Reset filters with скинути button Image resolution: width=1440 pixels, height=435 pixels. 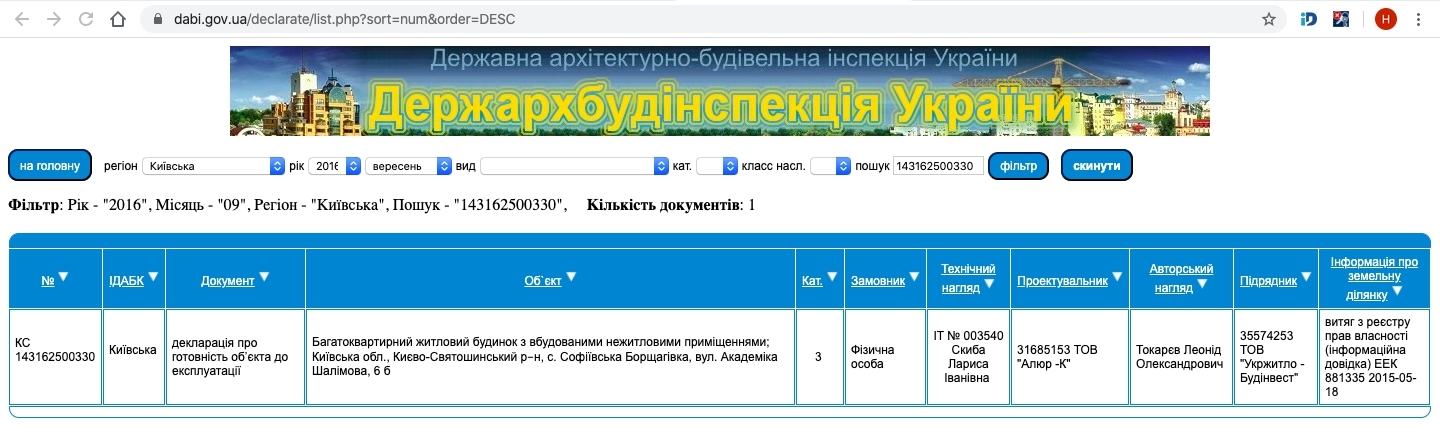coord(1097,165)
